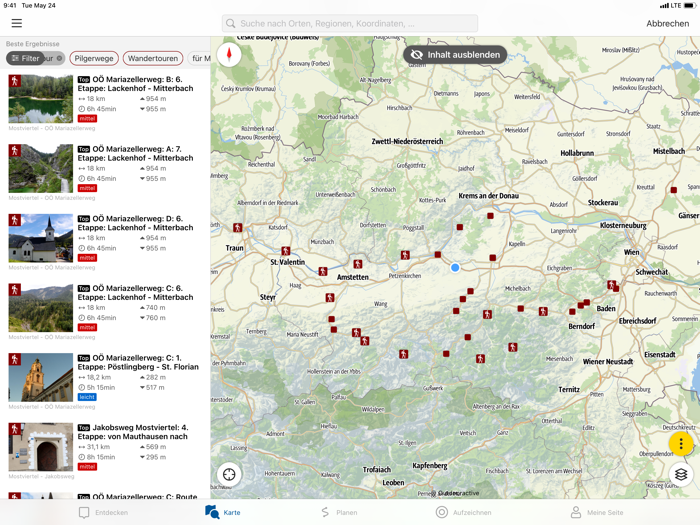Select the hiking marker northwest of Berndorf
Image resolution: width=700 pixels, height=525 pixels.
coord(543,311)
